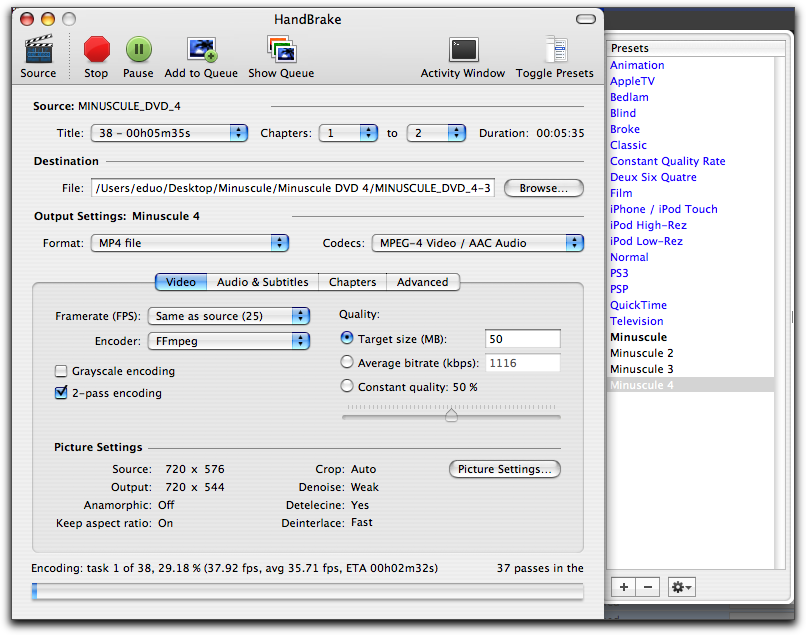Open presets gear action menu
Viewport: 806px width, 635px height.
click(682, 587)
